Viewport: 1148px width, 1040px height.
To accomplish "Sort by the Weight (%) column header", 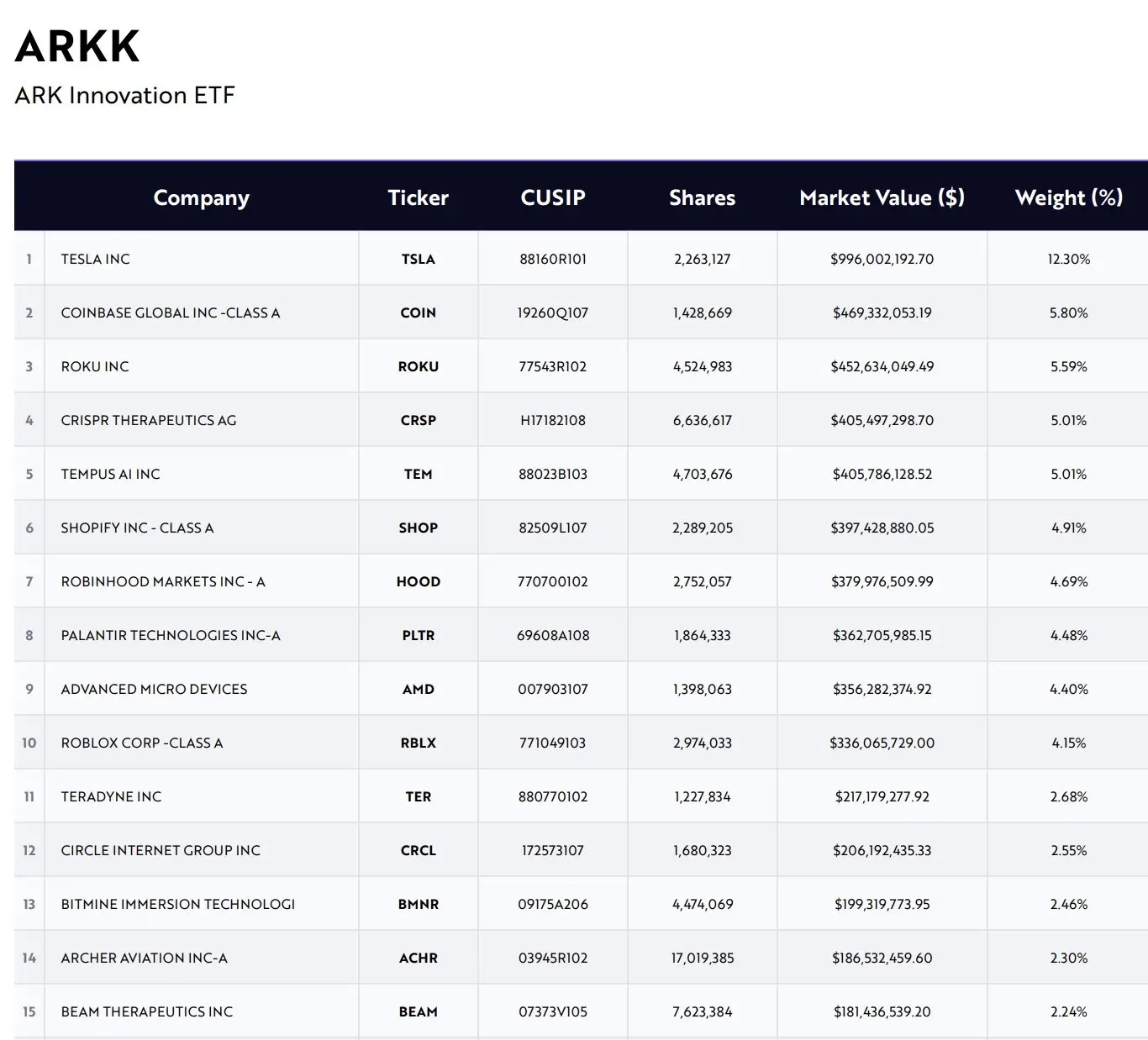I will 1067,197.
